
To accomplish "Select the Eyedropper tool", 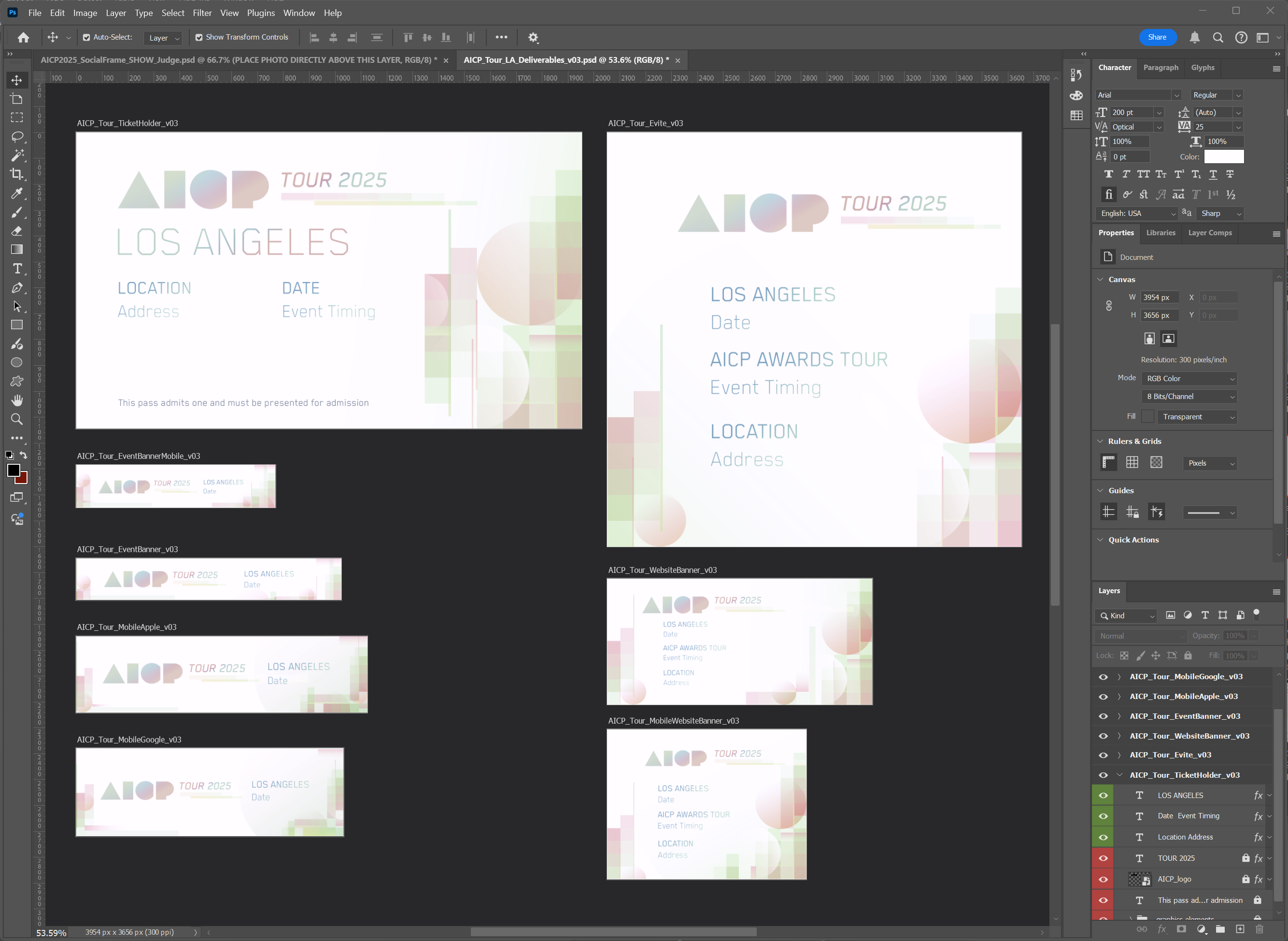I will coord(17,193).
